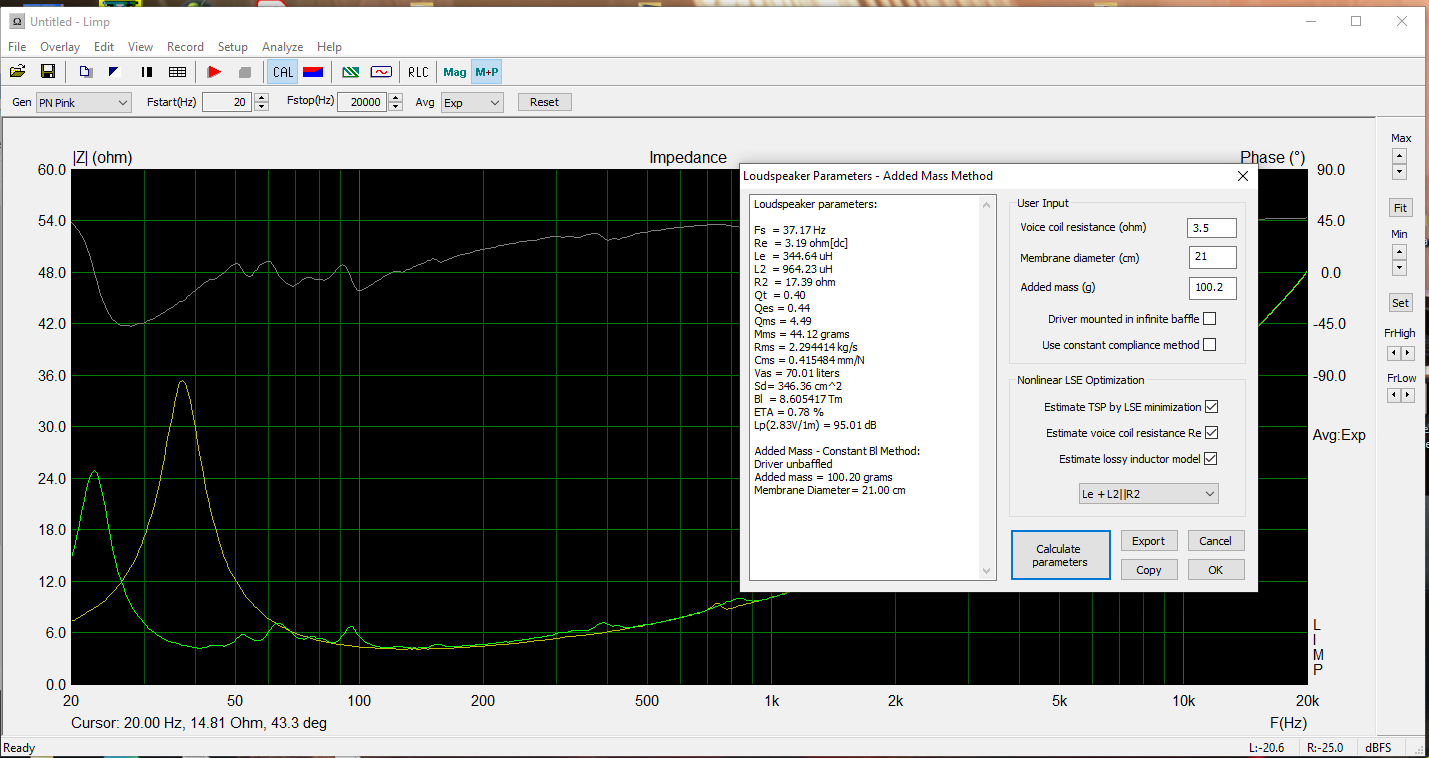Click the Membrane diameter input field
1429x758 pixels.
pos(1212,258)
